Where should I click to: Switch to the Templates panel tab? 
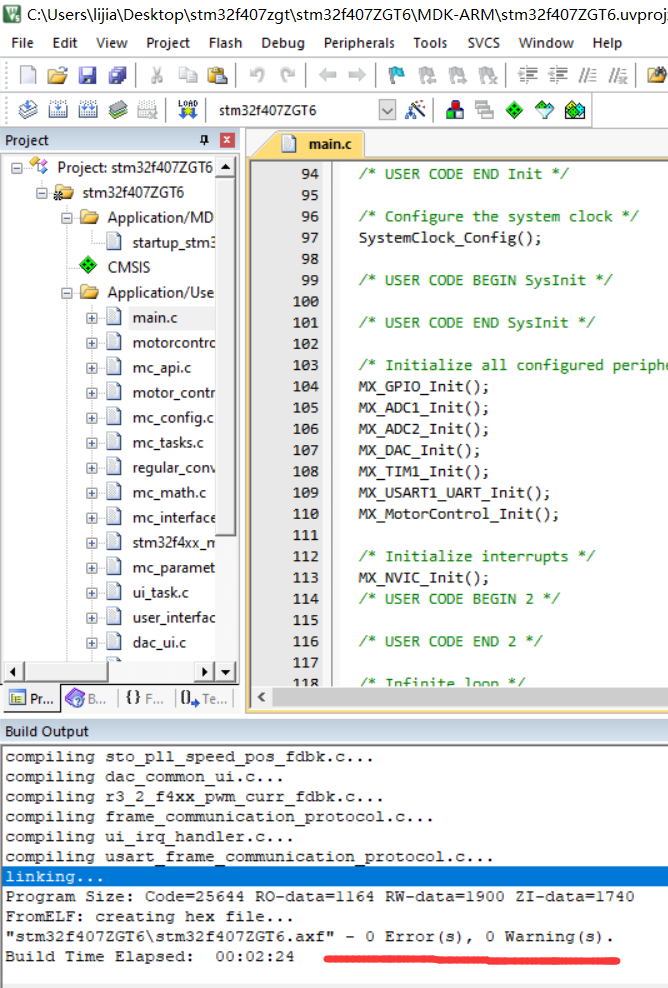pos(204,698)
